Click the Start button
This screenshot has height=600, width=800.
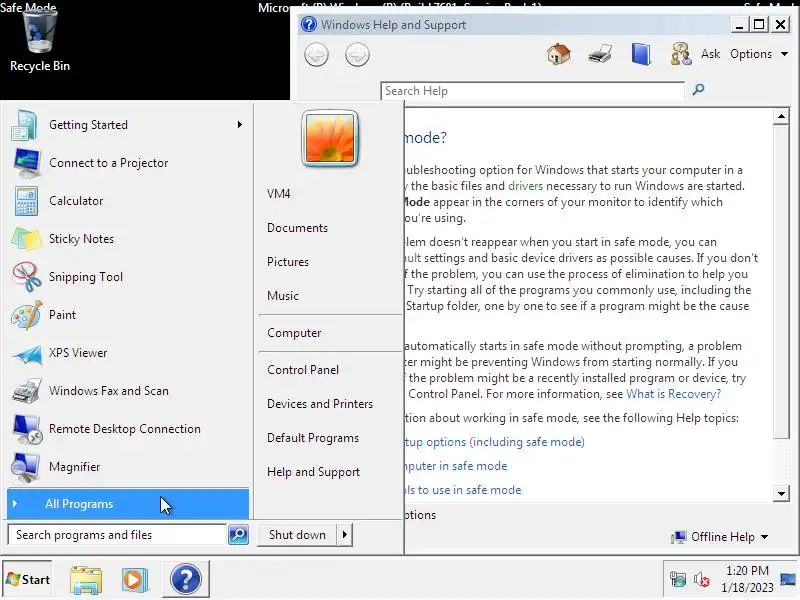(28, 580)
